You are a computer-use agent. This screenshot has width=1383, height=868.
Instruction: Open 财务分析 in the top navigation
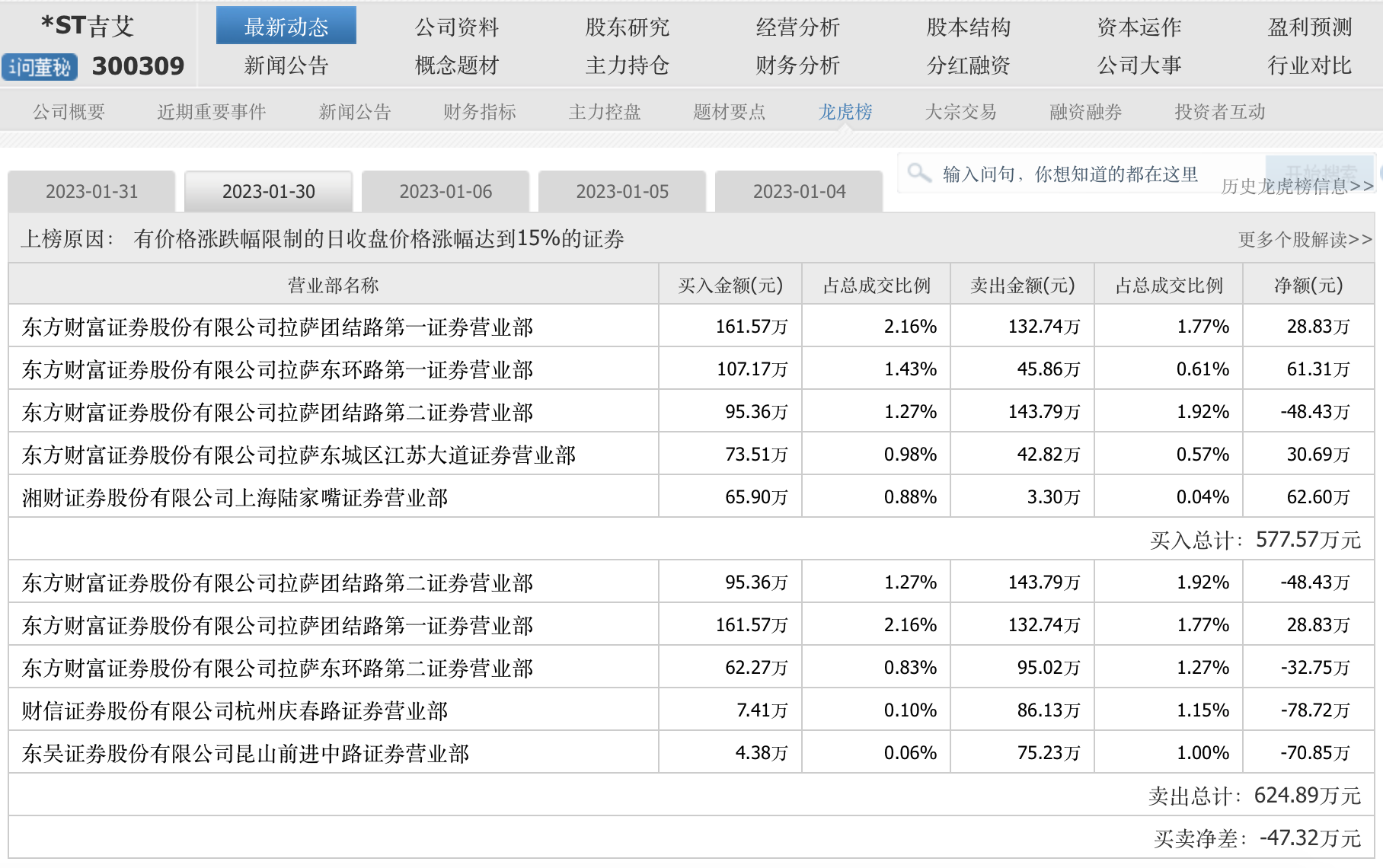pos(797,65)
